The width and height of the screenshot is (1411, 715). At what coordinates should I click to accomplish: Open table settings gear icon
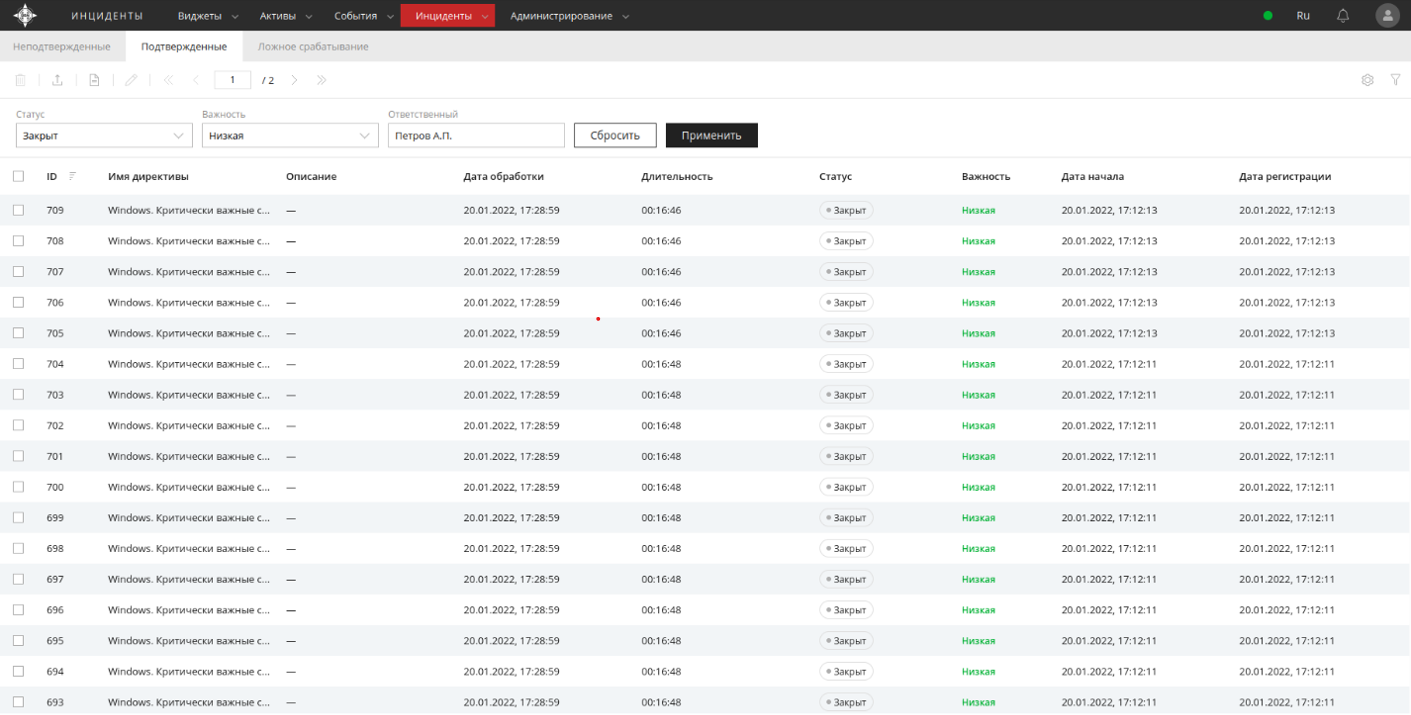pos(1367,80)
